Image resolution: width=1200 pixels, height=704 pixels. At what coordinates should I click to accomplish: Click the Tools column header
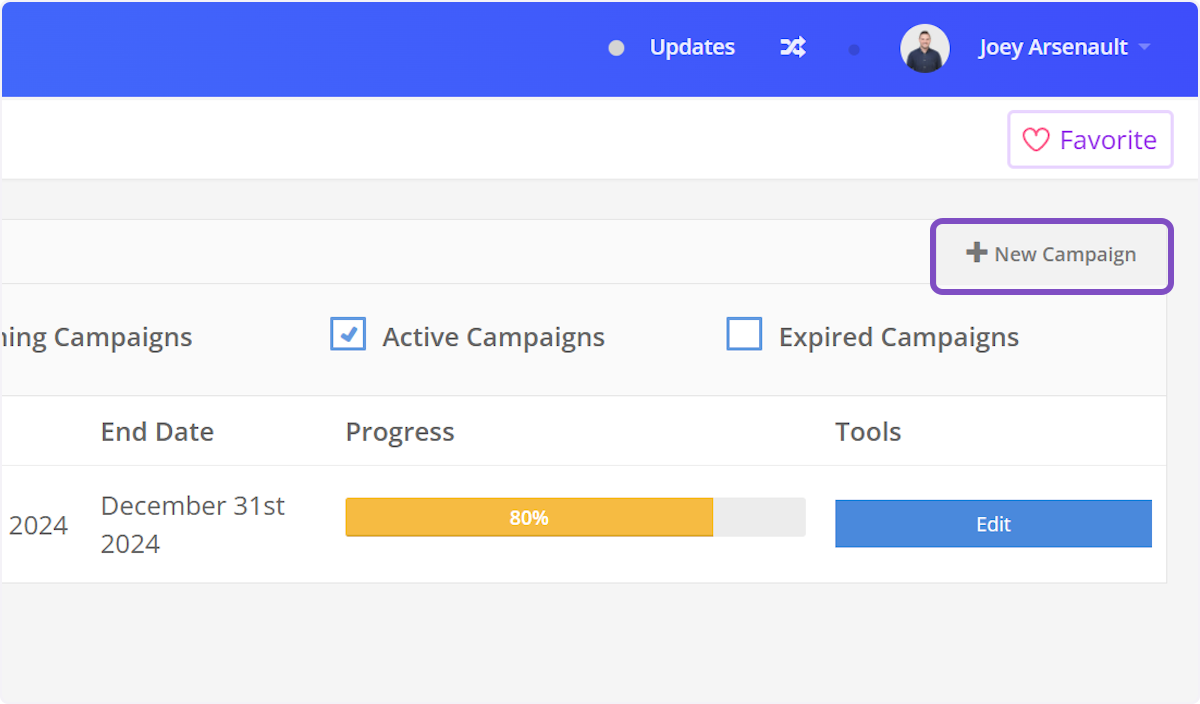tap(868, 432)
